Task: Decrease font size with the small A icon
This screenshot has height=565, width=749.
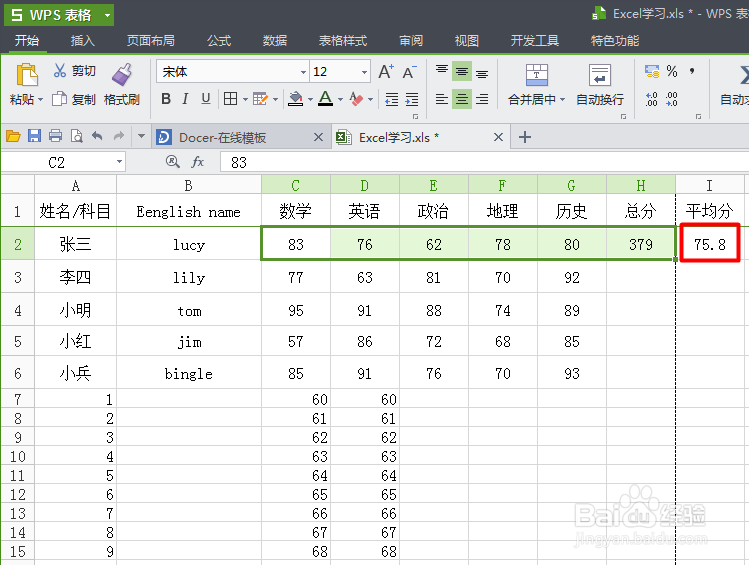Action: [x=409, y=72]
